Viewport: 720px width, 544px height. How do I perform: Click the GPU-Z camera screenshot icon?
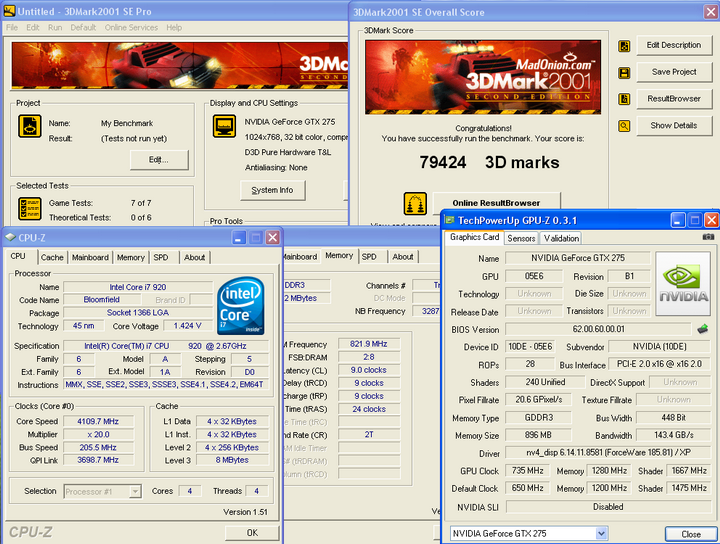[708, 237]
